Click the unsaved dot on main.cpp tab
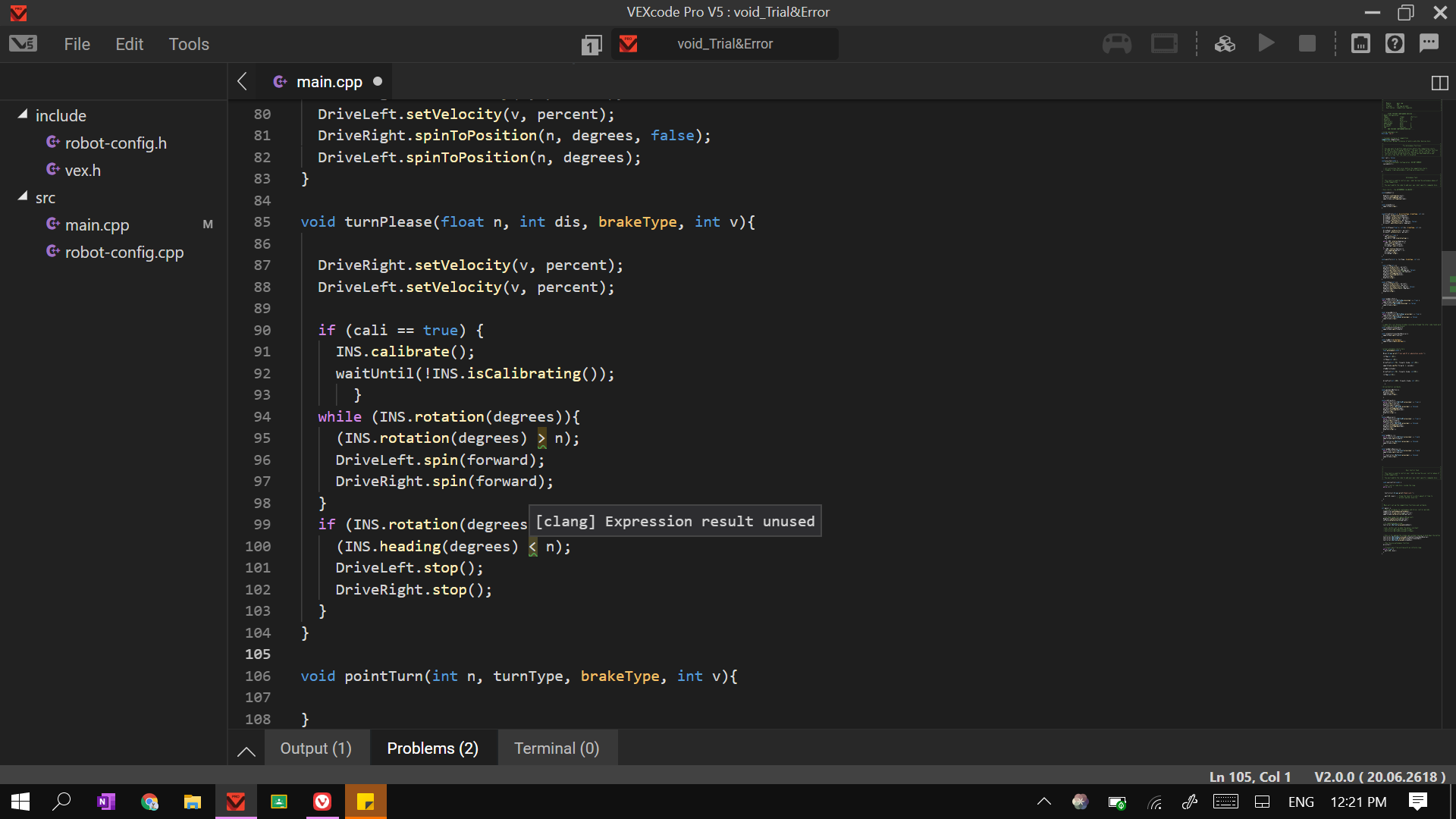 pyautogui.click(x=378, y=82)
